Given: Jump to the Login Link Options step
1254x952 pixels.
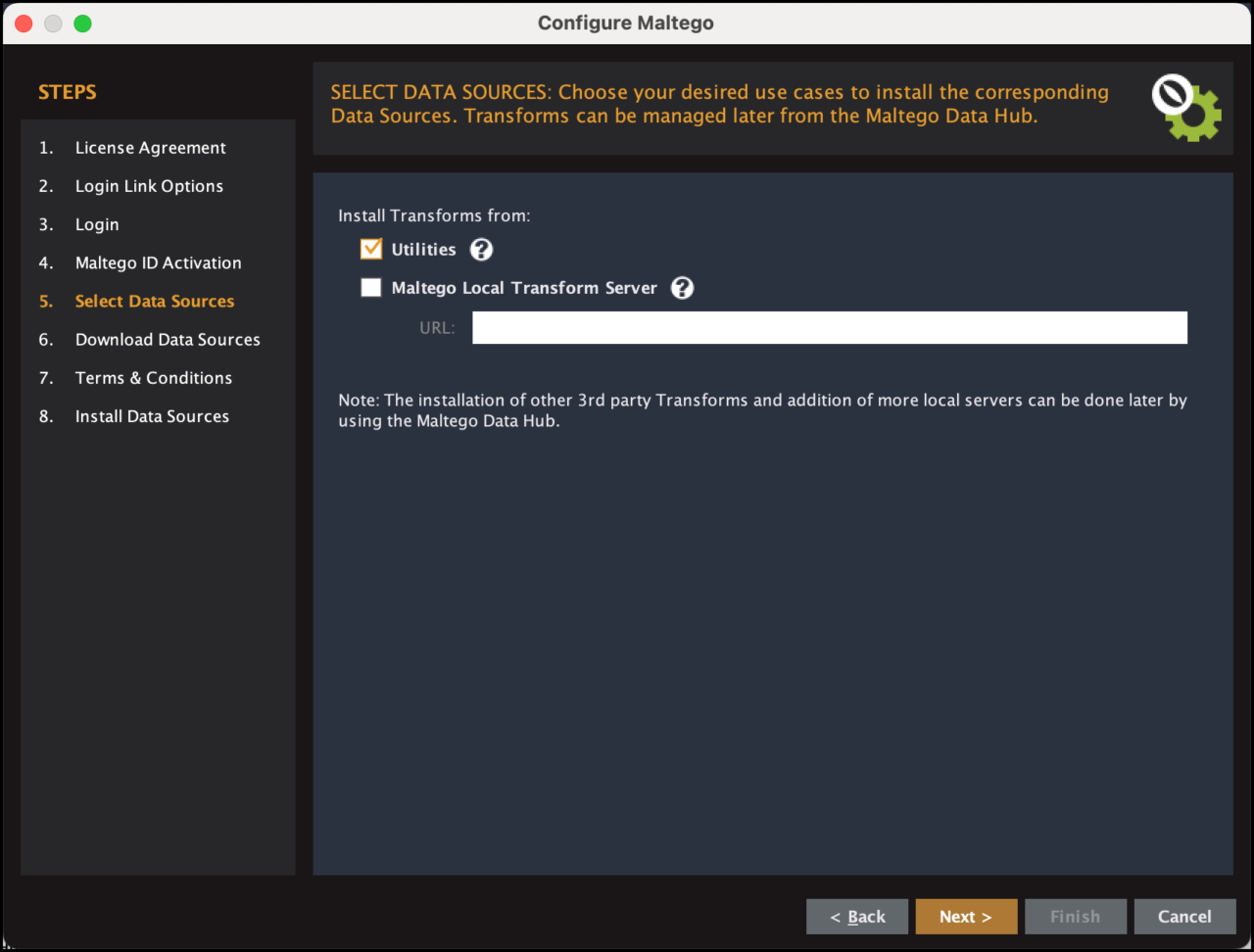Looking at the screenshot, I should point(149,186).
